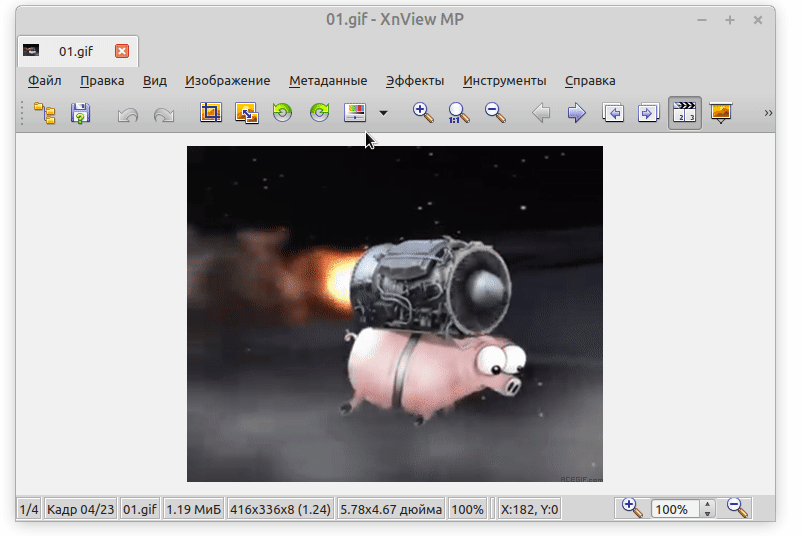
Task: Open the Справка menu
Action: coord(590,81)
